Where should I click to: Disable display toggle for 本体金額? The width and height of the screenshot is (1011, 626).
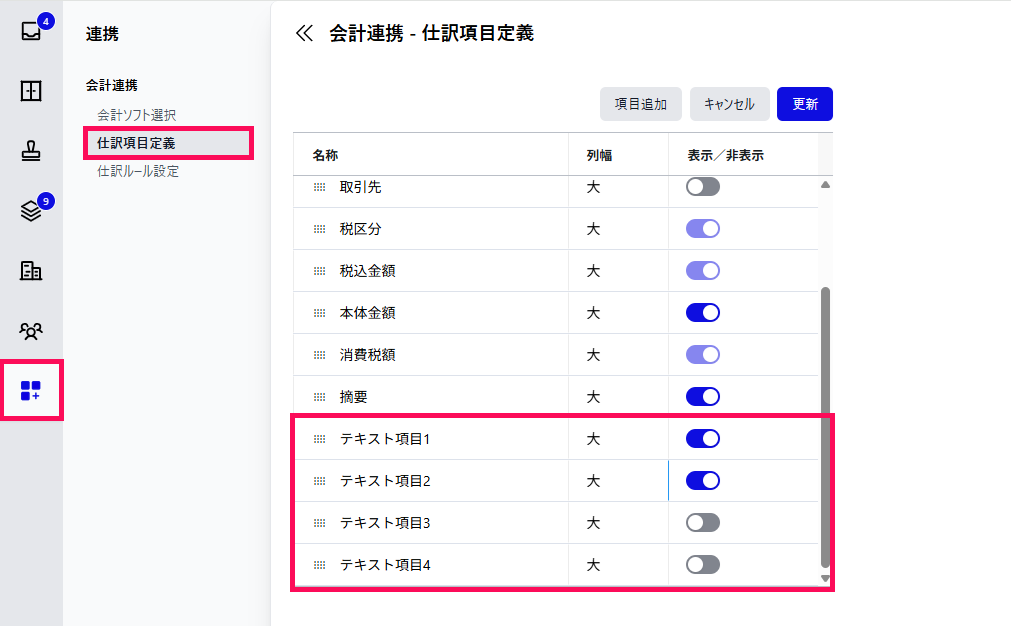[x=703, y=313]
